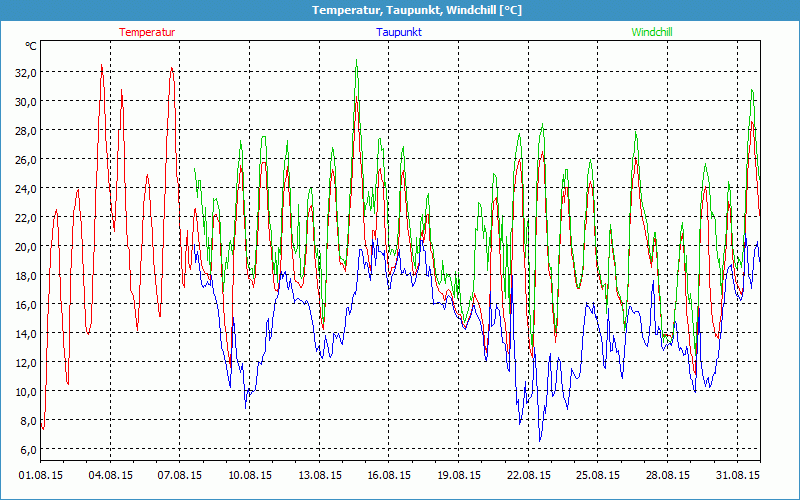The image size is (800, 500).
Task: Click the 32,0 value on the y-axis
Action: 23,72
